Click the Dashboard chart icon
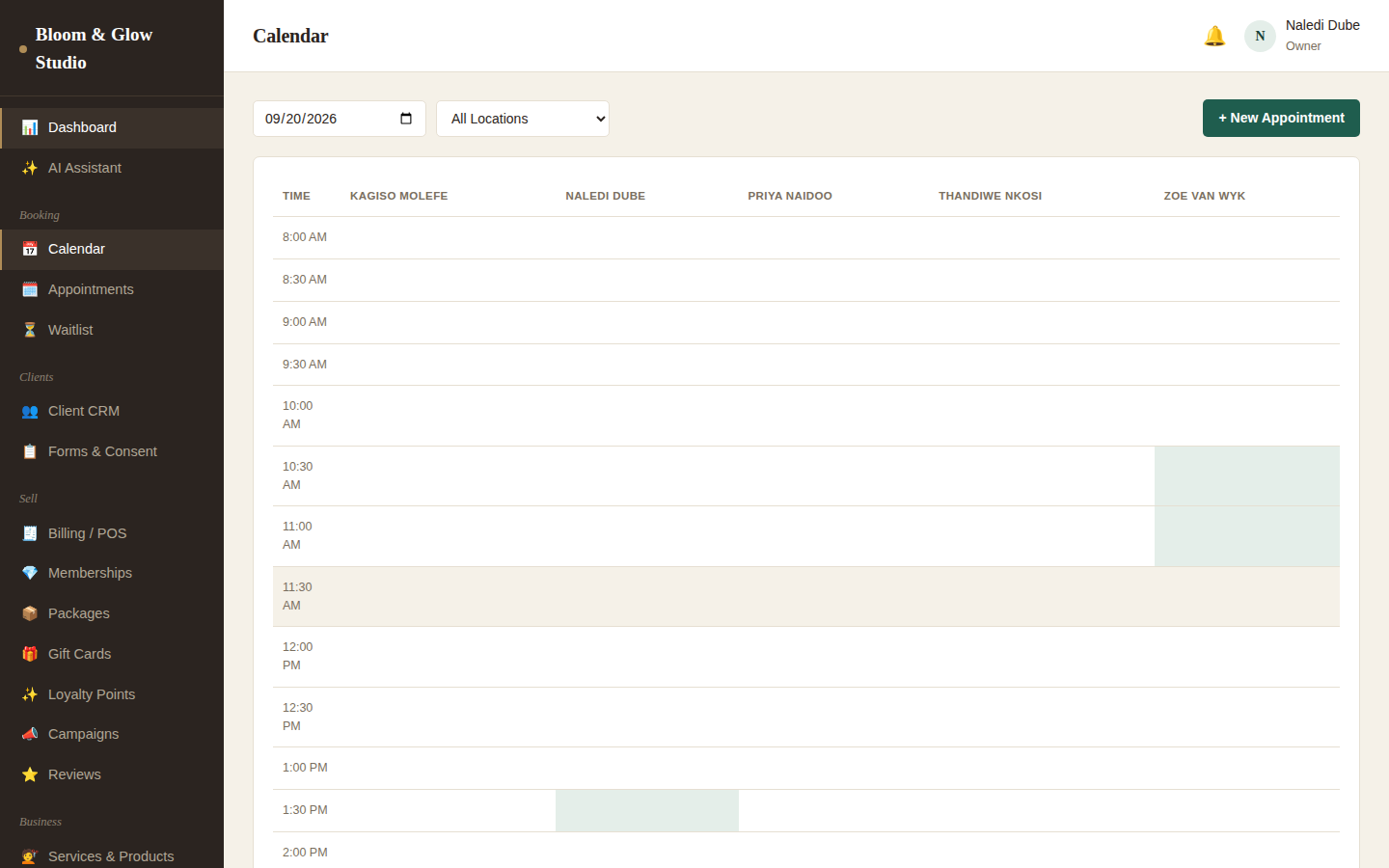This screenshot has width=1389, height=868. click(30, 127)
